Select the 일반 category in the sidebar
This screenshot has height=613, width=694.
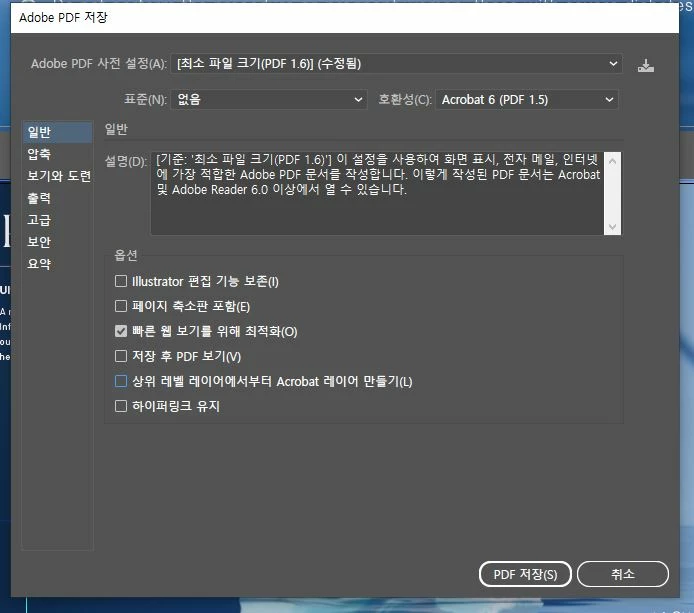(x=58, y=132)
